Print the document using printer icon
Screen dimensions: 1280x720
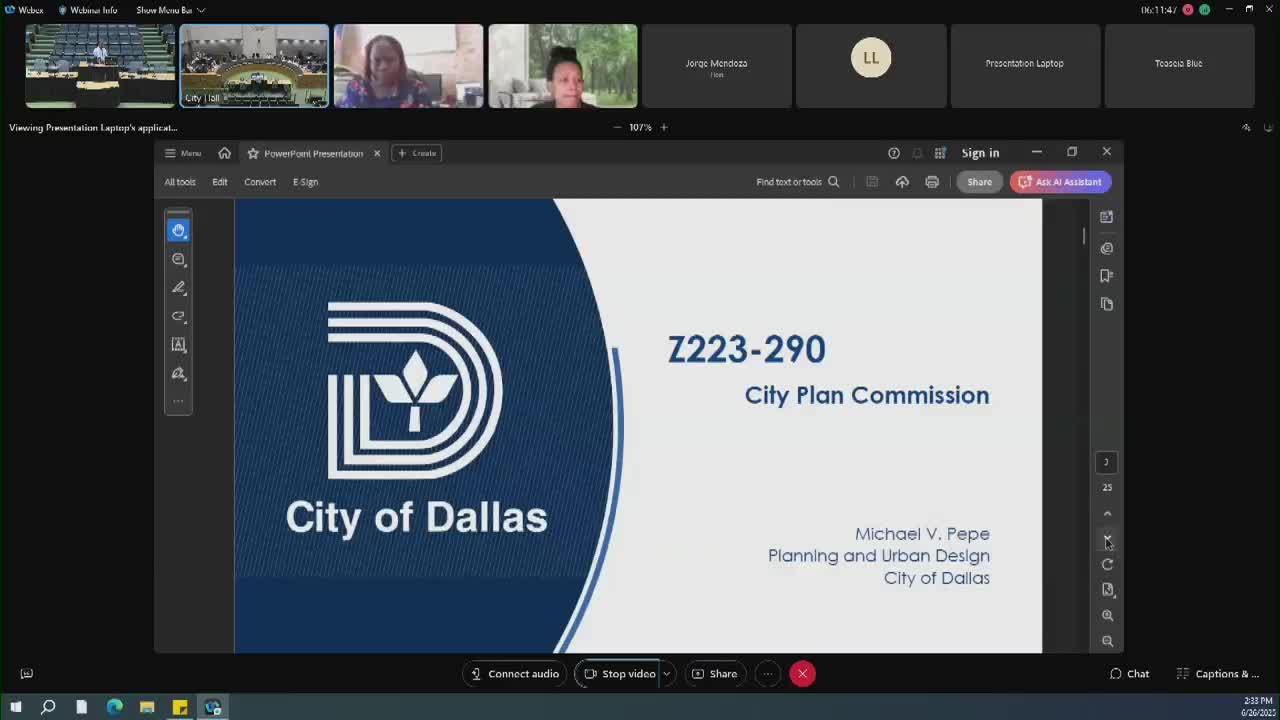(932, 182)
